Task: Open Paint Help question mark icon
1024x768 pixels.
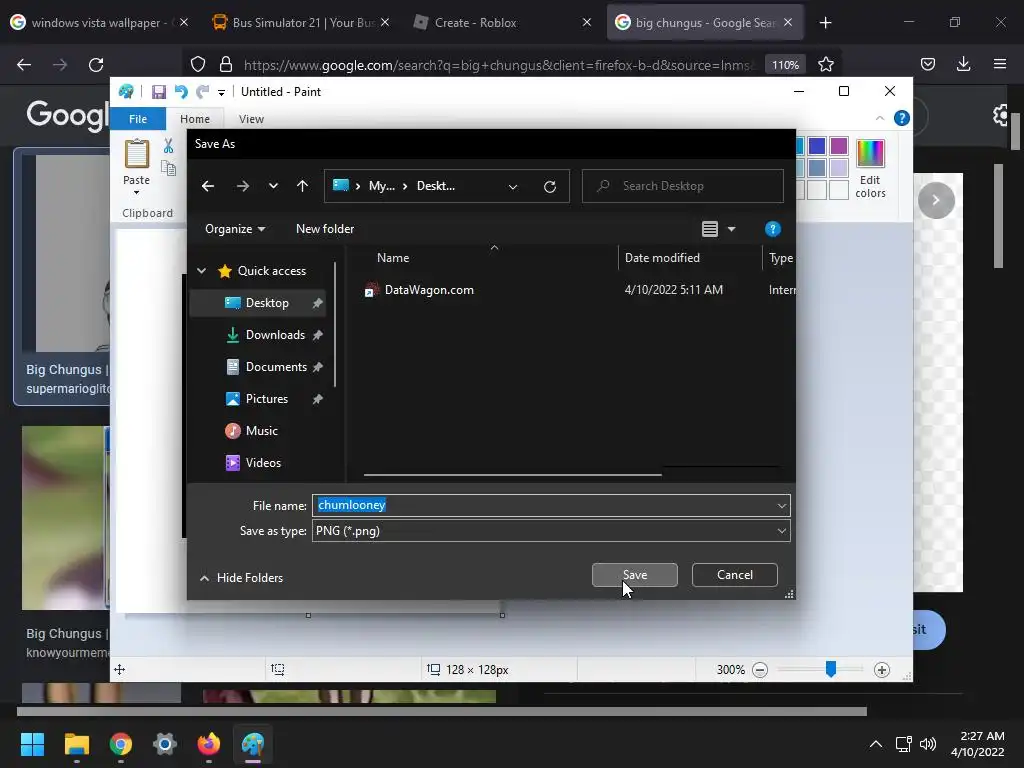Action: (902, 118)
